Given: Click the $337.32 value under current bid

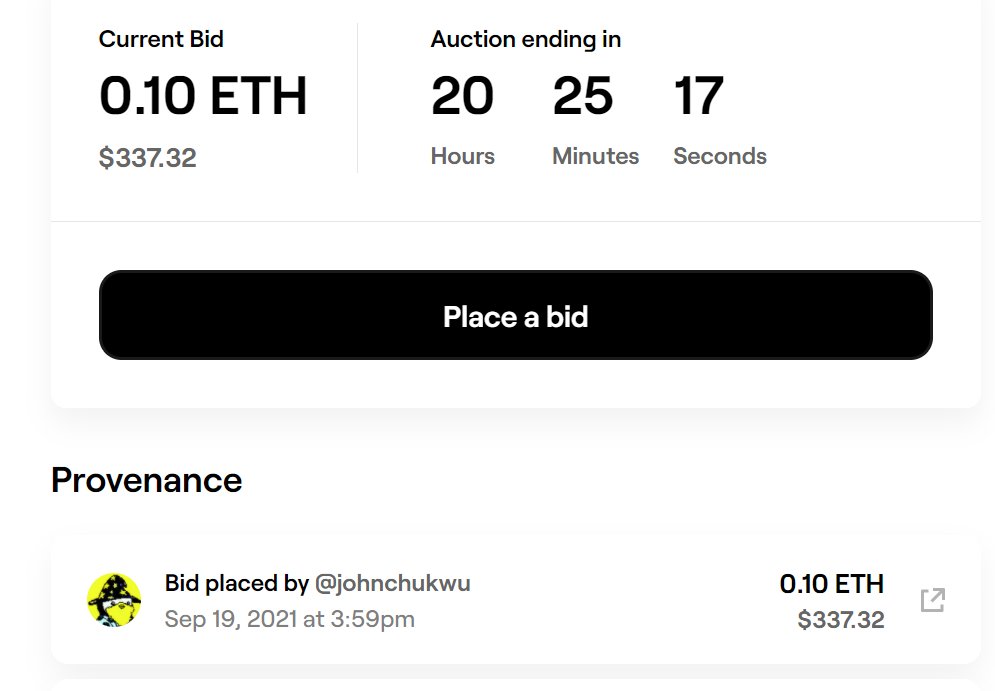Looking at the screenshot, I should 148,157.
